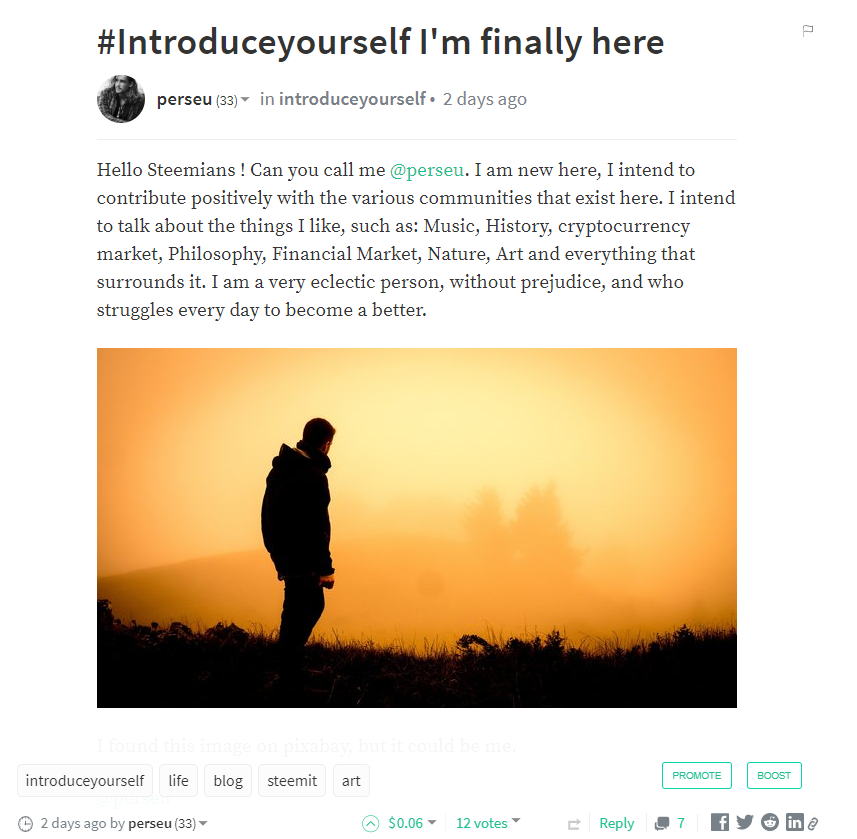Open the footer perseu (33) dropdown arrow

pos(203,823)
